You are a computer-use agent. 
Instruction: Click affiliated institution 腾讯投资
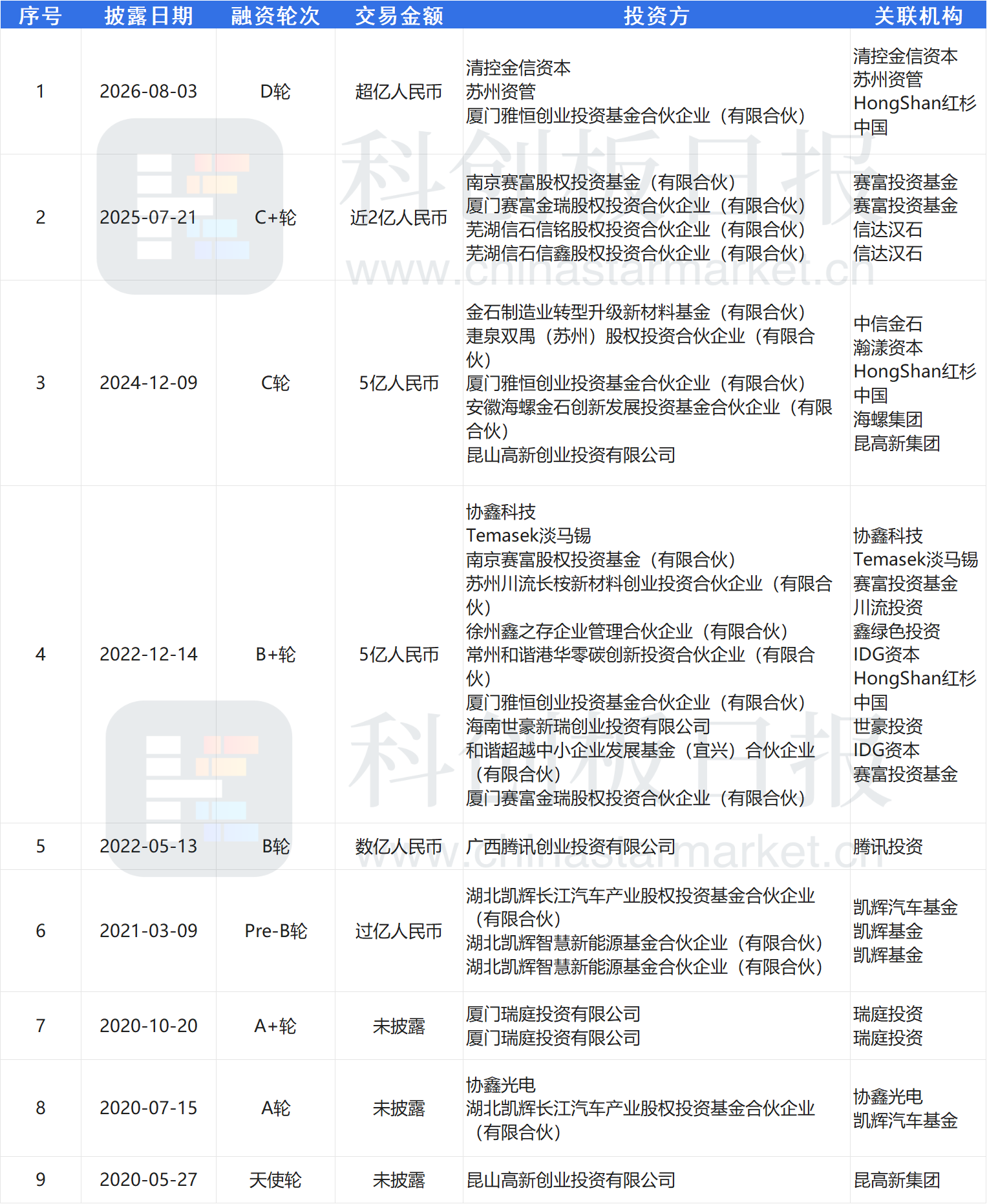tap(888, 846)
